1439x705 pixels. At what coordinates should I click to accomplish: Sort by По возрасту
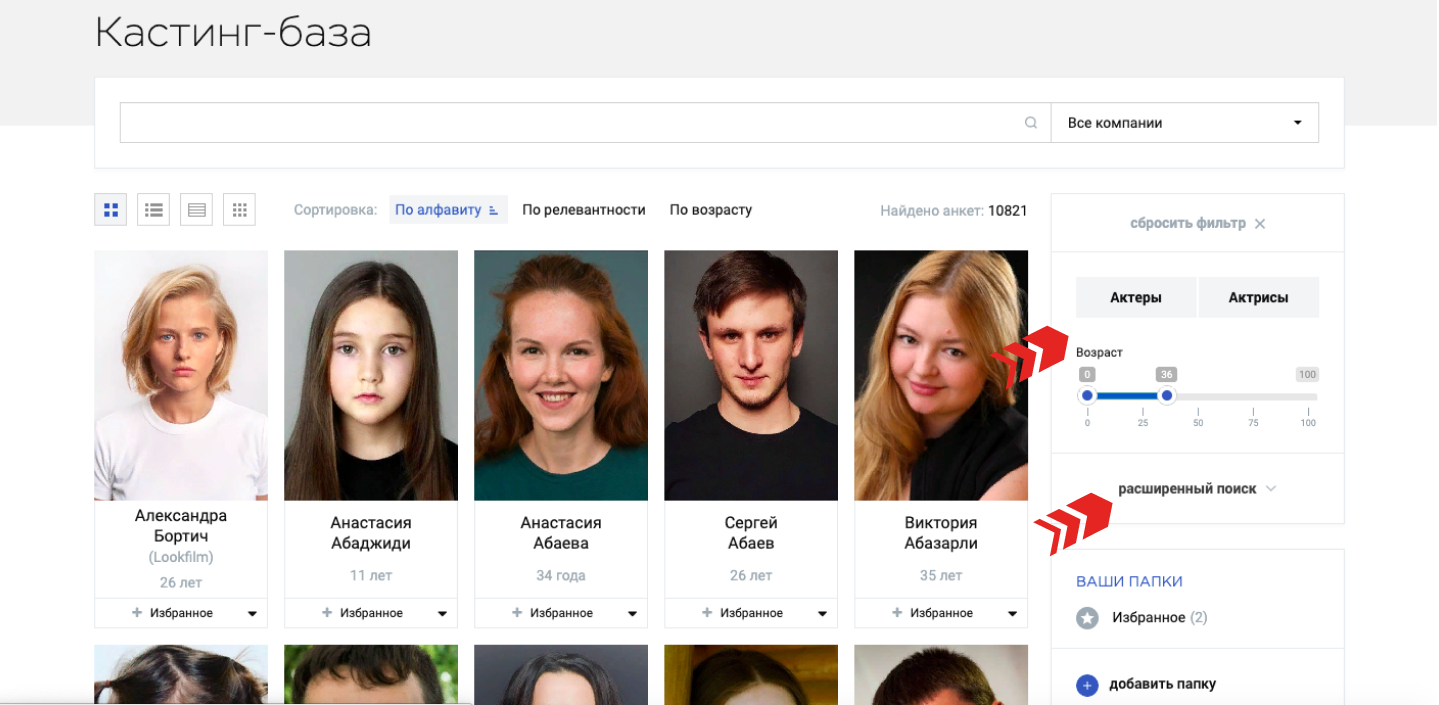pos(711,210)
